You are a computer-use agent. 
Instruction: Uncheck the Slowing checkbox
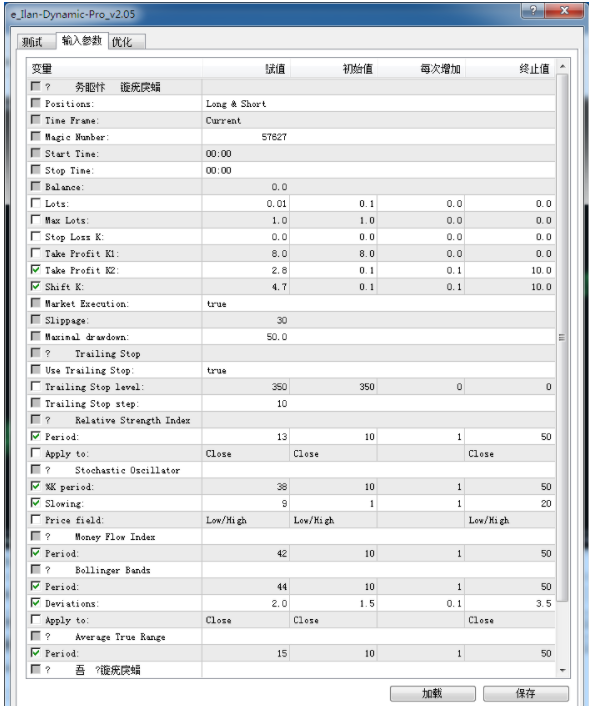pyautogui.click(x=36, y=503)
